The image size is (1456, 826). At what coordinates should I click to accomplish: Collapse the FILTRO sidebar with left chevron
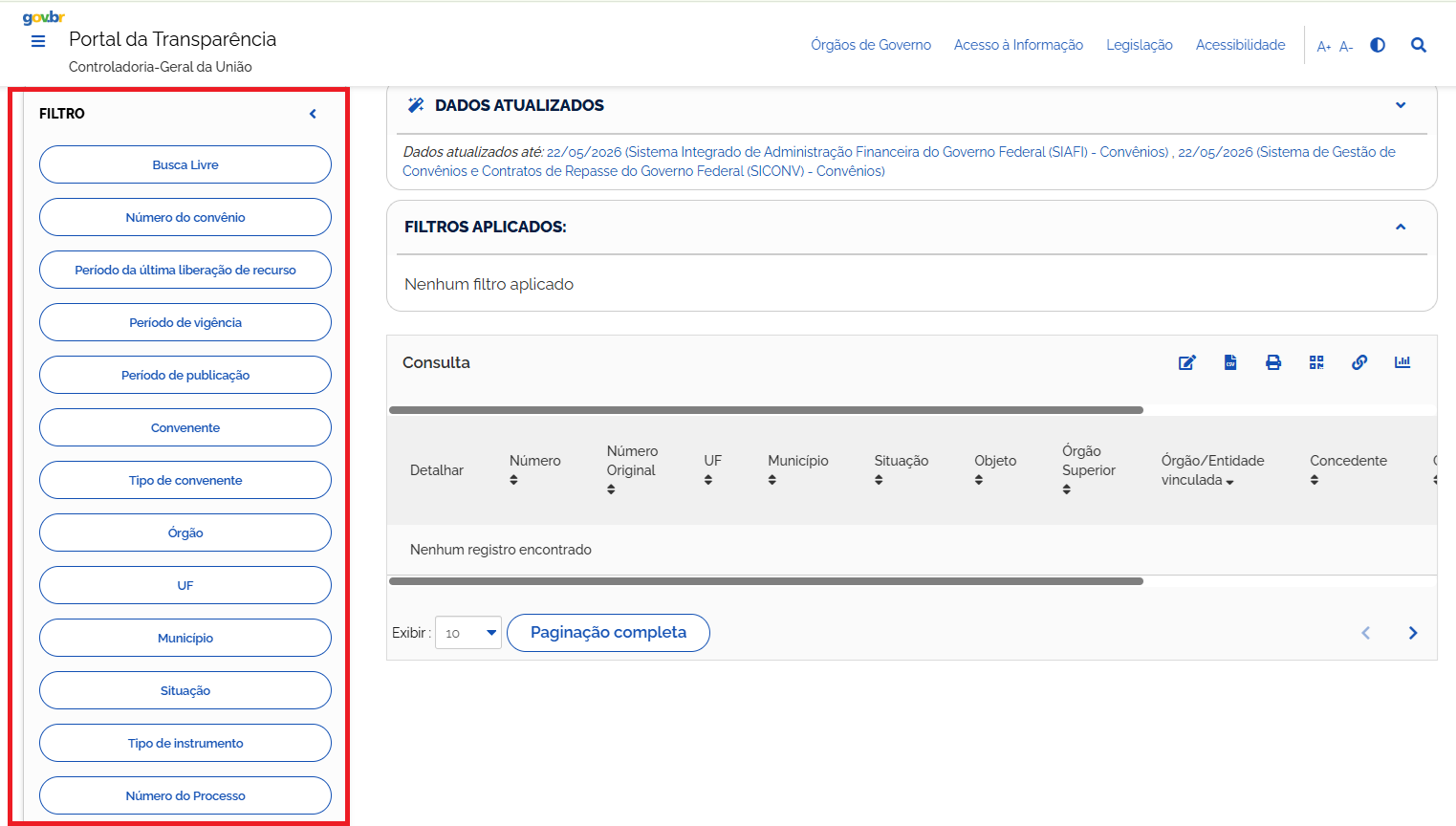point(313,114)
